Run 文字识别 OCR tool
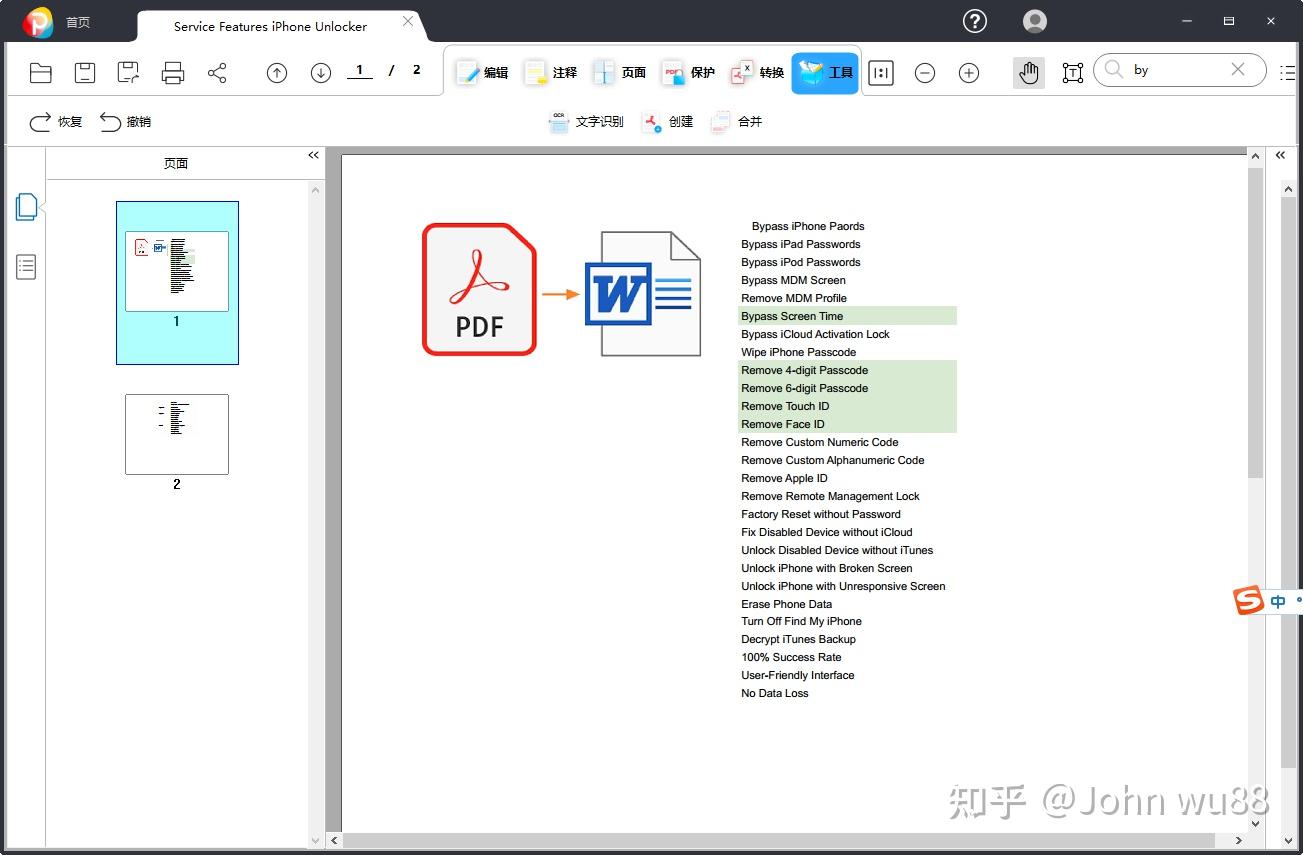The image size is (1303, 855). click(586, 122)
